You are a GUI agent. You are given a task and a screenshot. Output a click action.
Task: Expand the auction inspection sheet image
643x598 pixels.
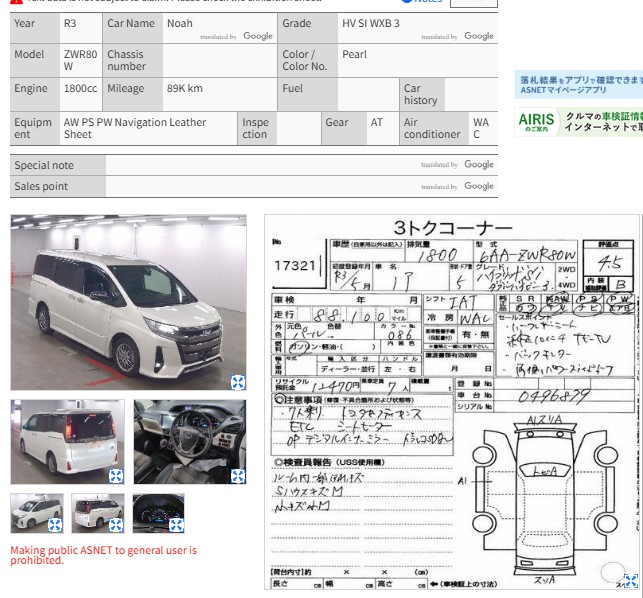tap(631, 581)
